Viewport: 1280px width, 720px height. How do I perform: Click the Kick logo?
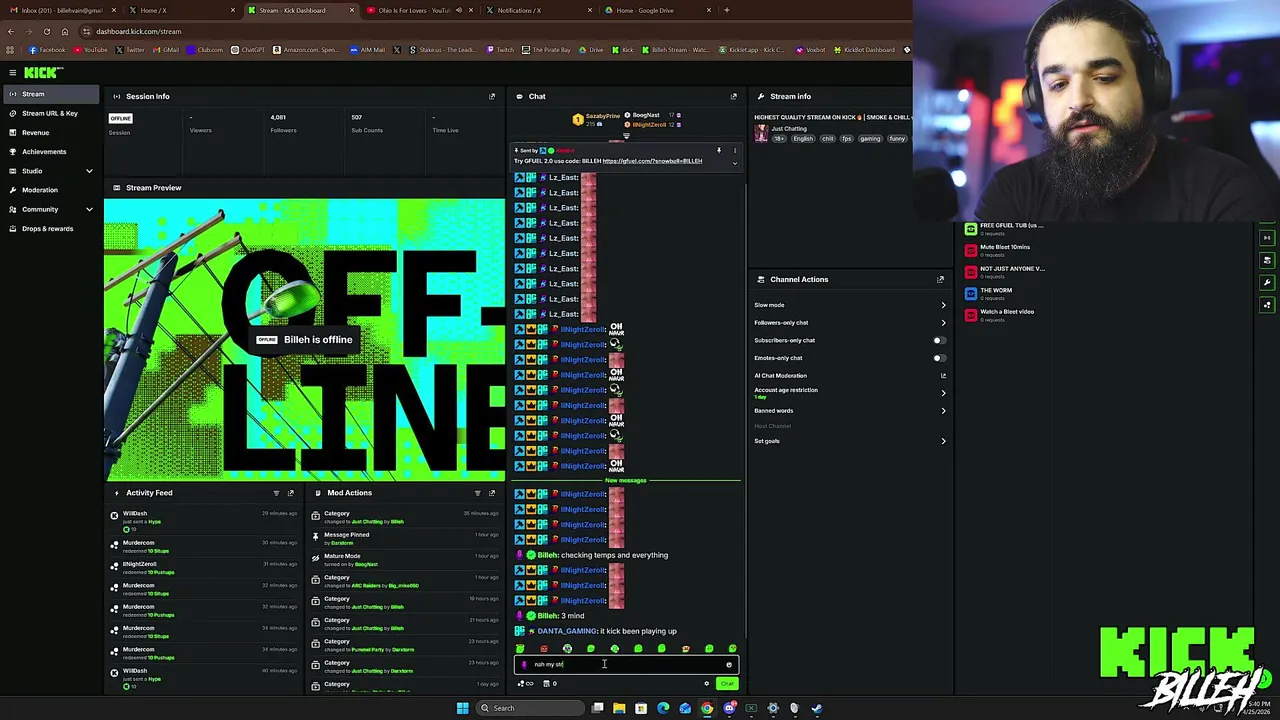[43, 72]
